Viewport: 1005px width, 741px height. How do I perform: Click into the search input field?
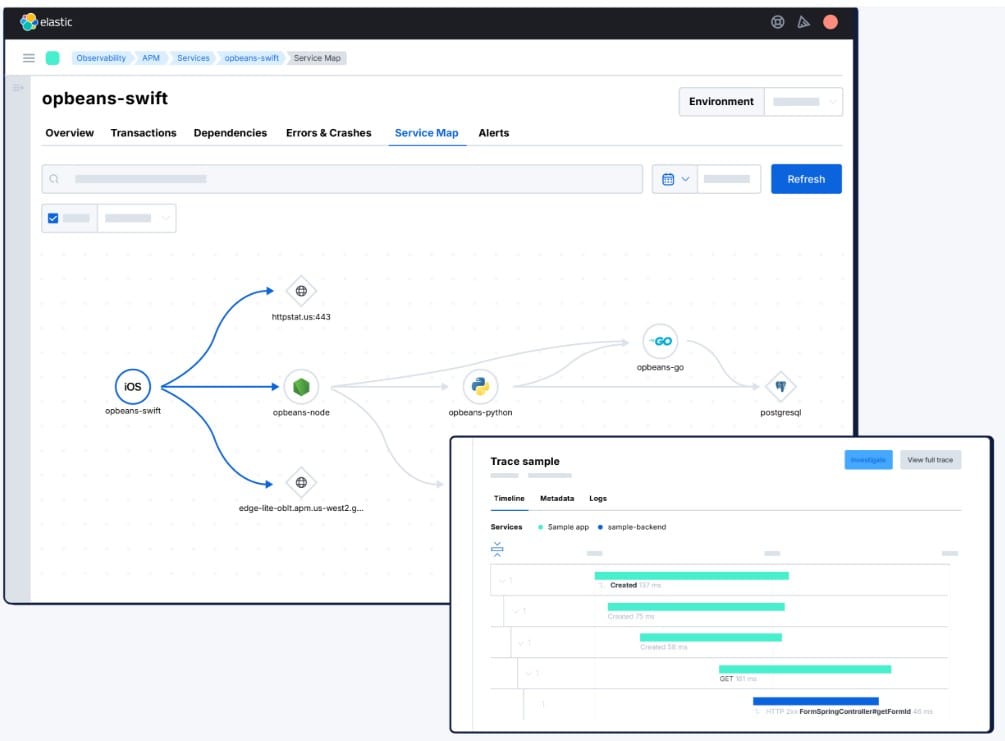point(345,178)
